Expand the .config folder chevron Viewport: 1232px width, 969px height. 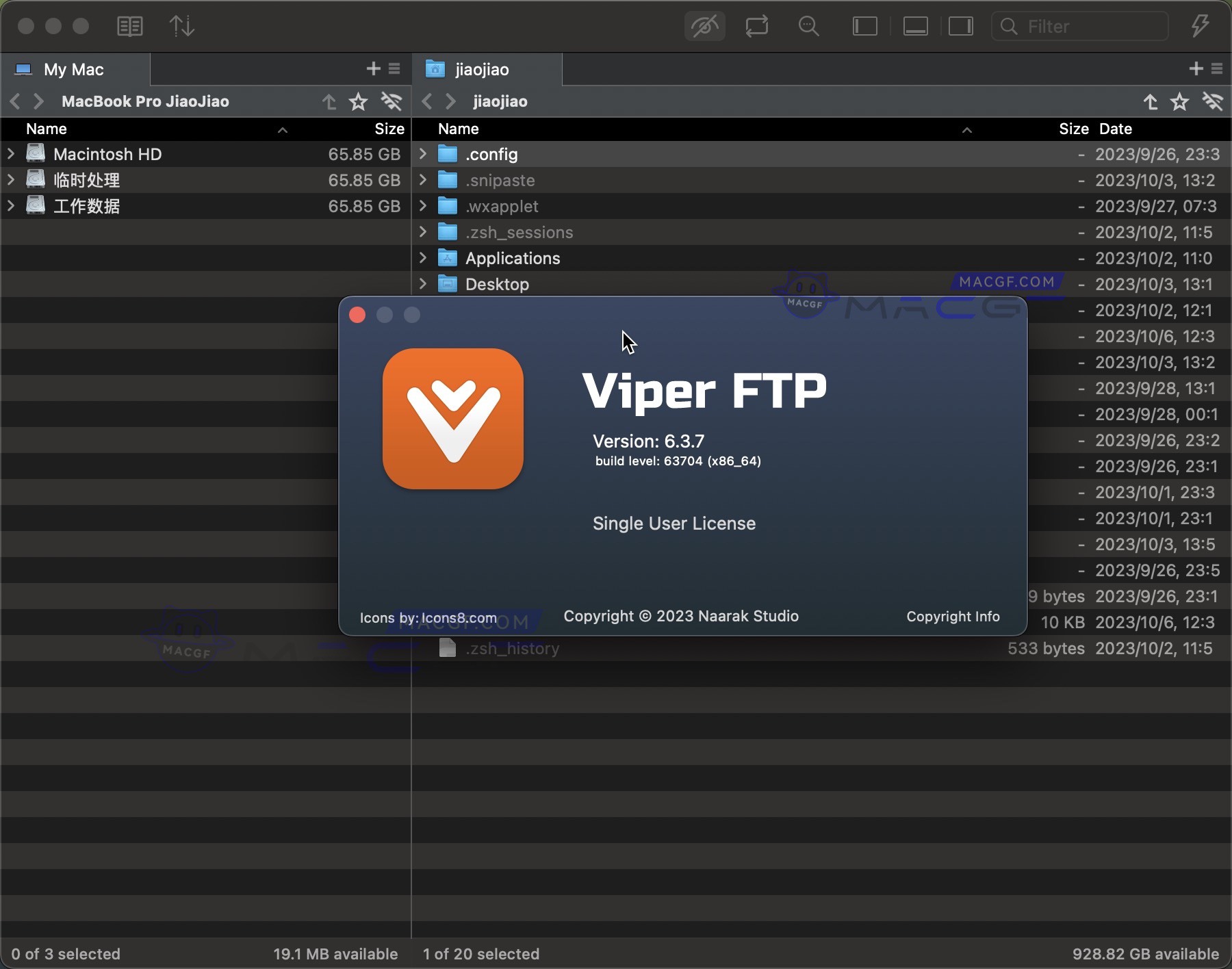(x=422, y=154)
